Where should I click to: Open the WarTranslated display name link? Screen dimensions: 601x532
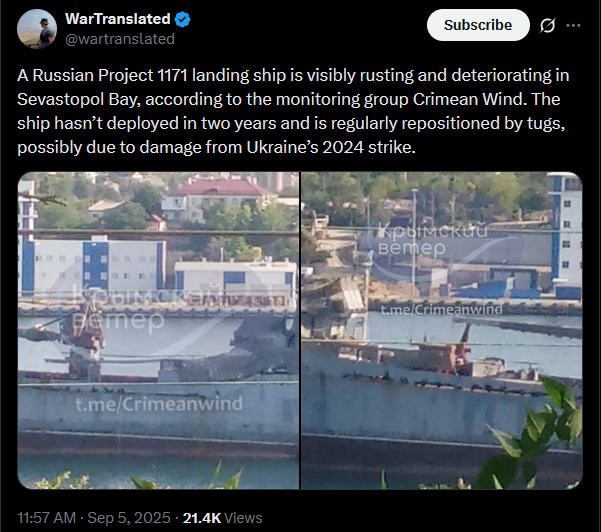point(118,19)
